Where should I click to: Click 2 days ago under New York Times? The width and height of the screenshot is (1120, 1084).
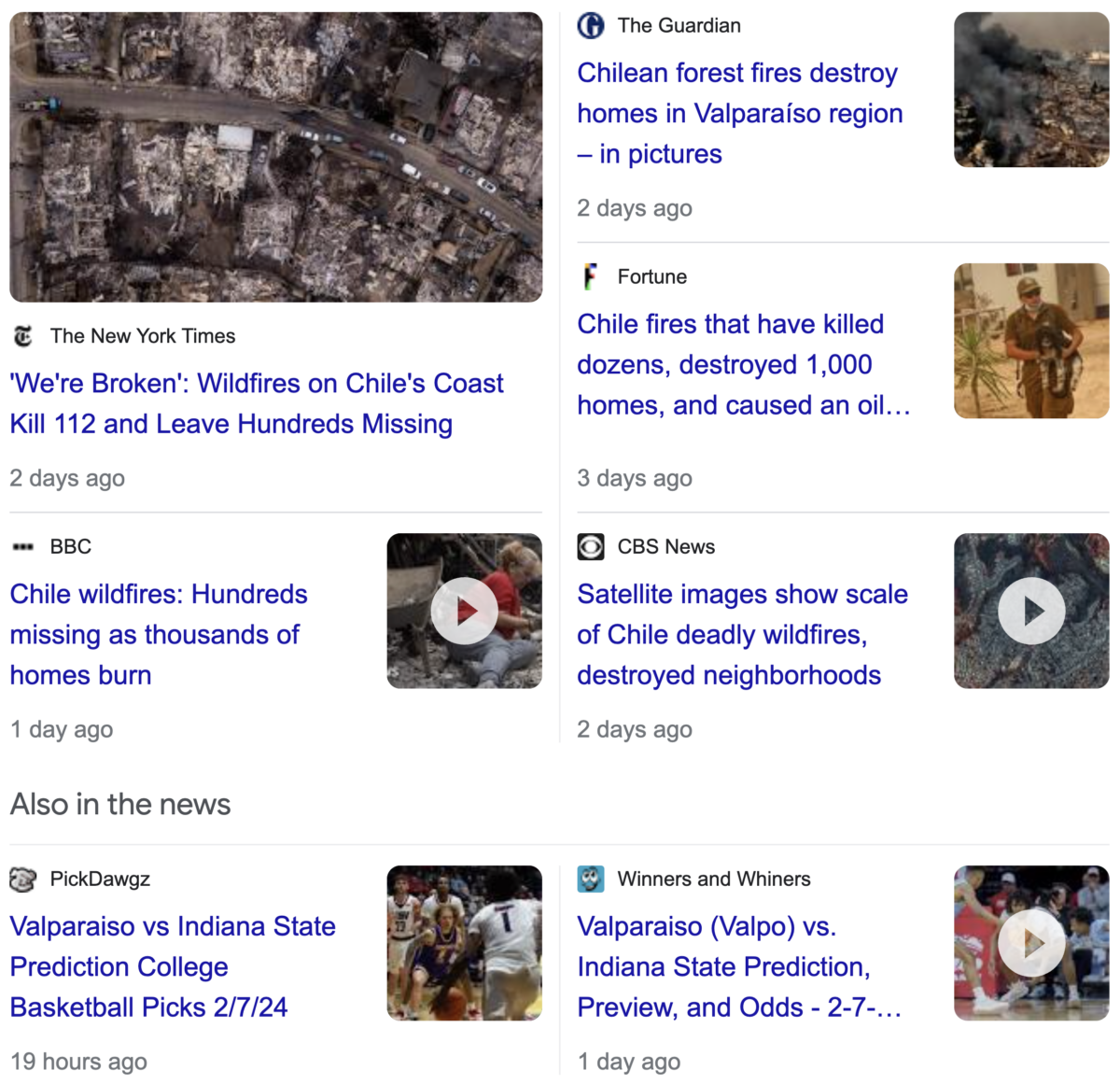tap(67, 478)
